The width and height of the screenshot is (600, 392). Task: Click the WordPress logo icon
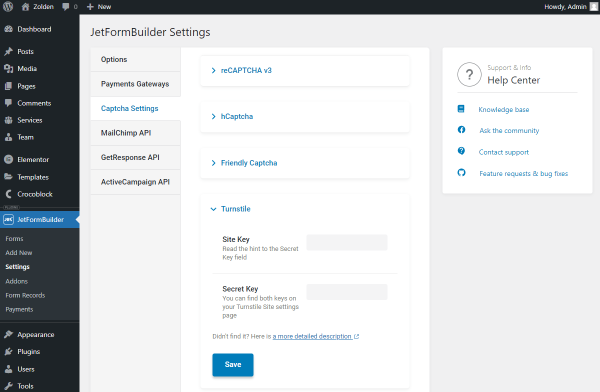tap(8, 7)
